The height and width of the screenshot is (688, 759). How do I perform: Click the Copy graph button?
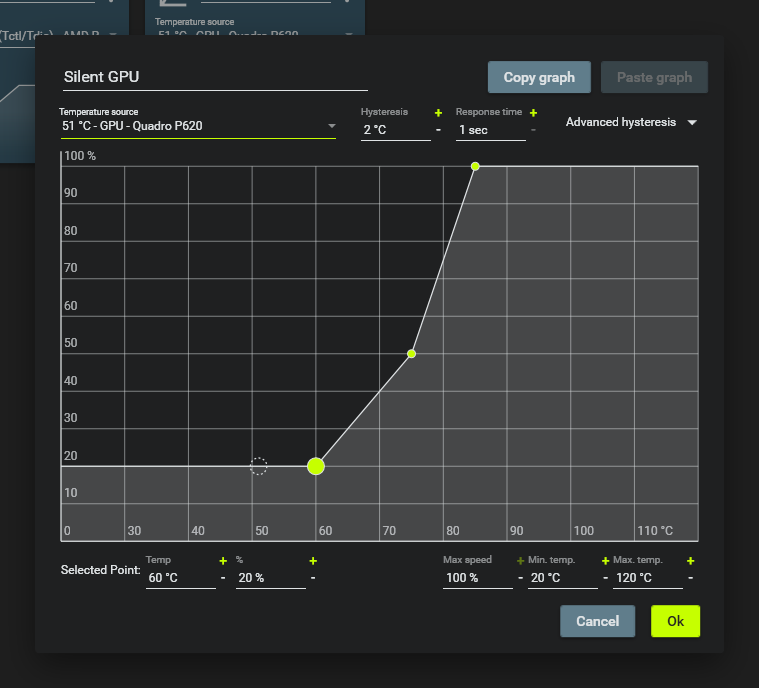[x=539, y=78]
